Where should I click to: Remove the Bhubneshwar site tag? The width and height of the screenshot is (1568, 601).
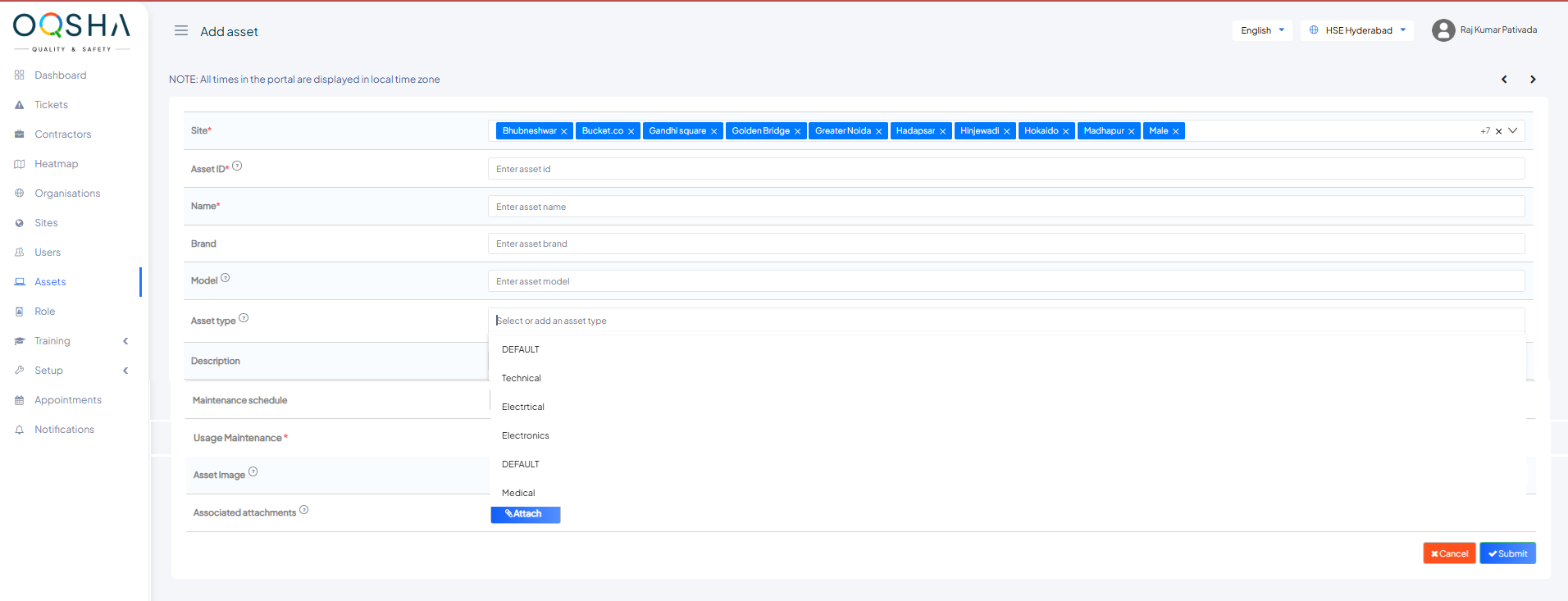tap(564, 131)
